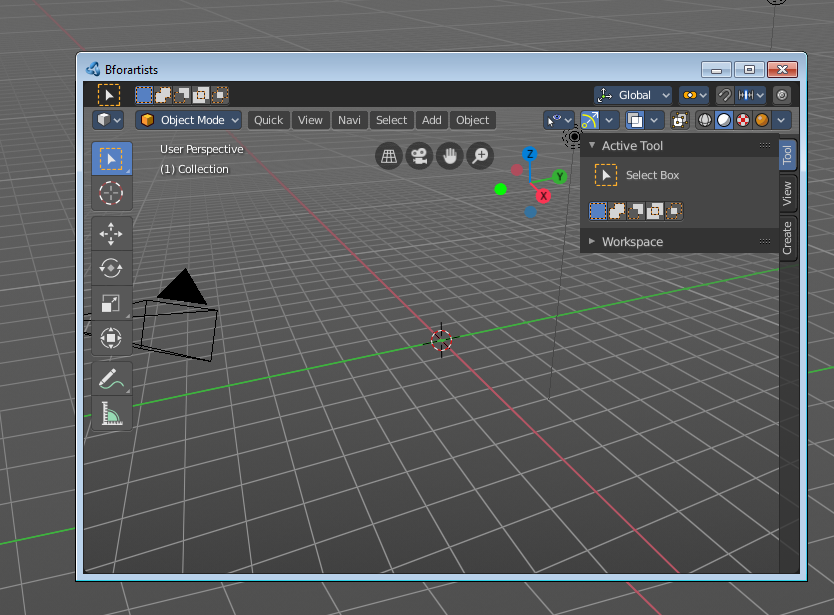Activate the Scale tool
834x615 pixels.
click(x=111, y=303)
